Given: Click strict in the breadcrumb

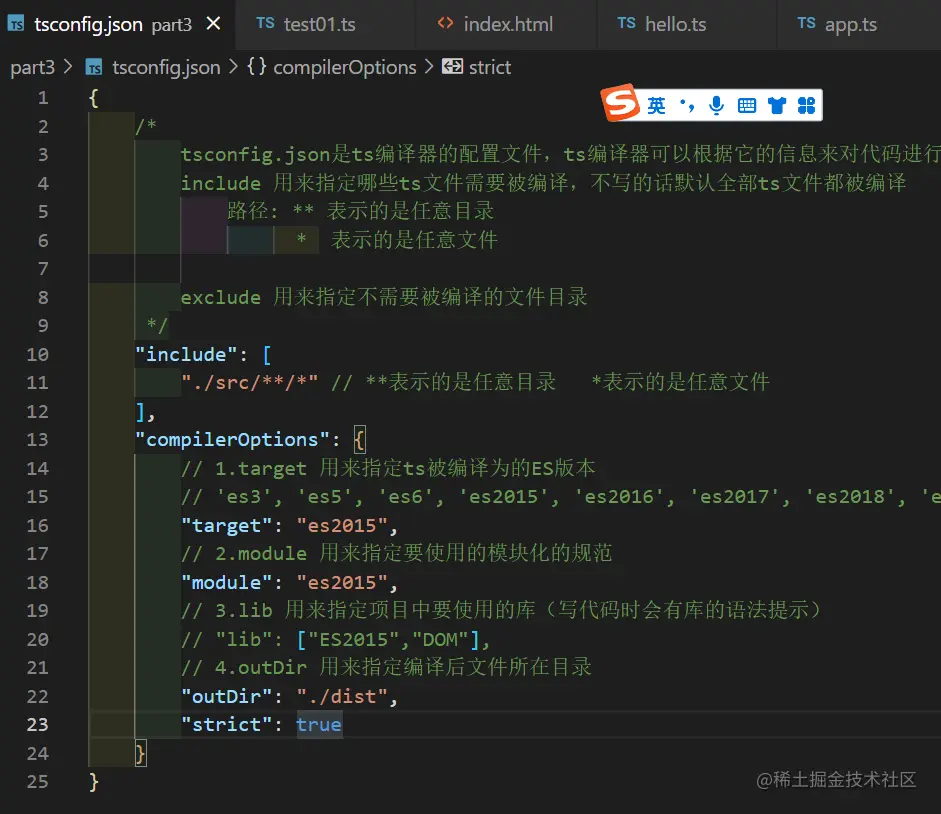Looking at the screenshot, I should pyautogui.click(x=490, y=67).
